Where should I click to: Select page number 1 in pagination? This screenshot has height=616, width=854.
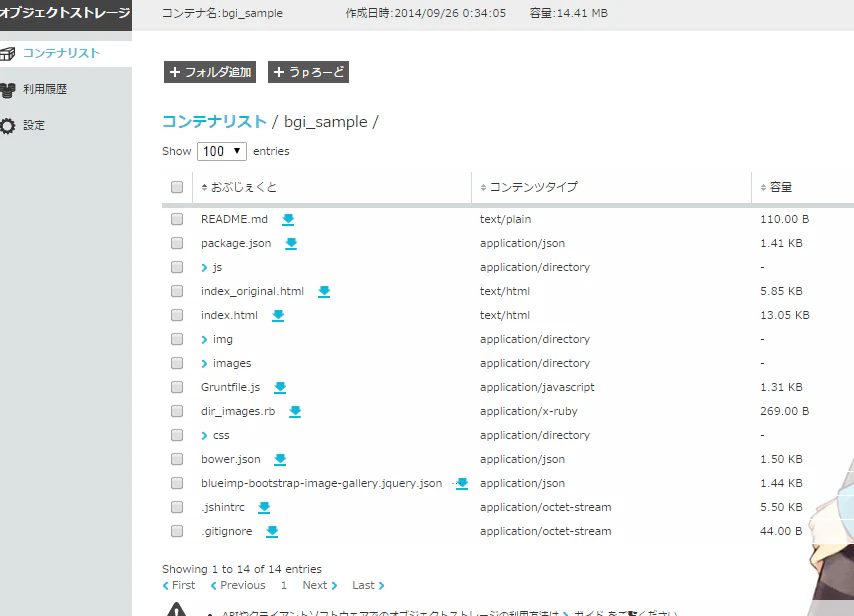tap(284, 585)
